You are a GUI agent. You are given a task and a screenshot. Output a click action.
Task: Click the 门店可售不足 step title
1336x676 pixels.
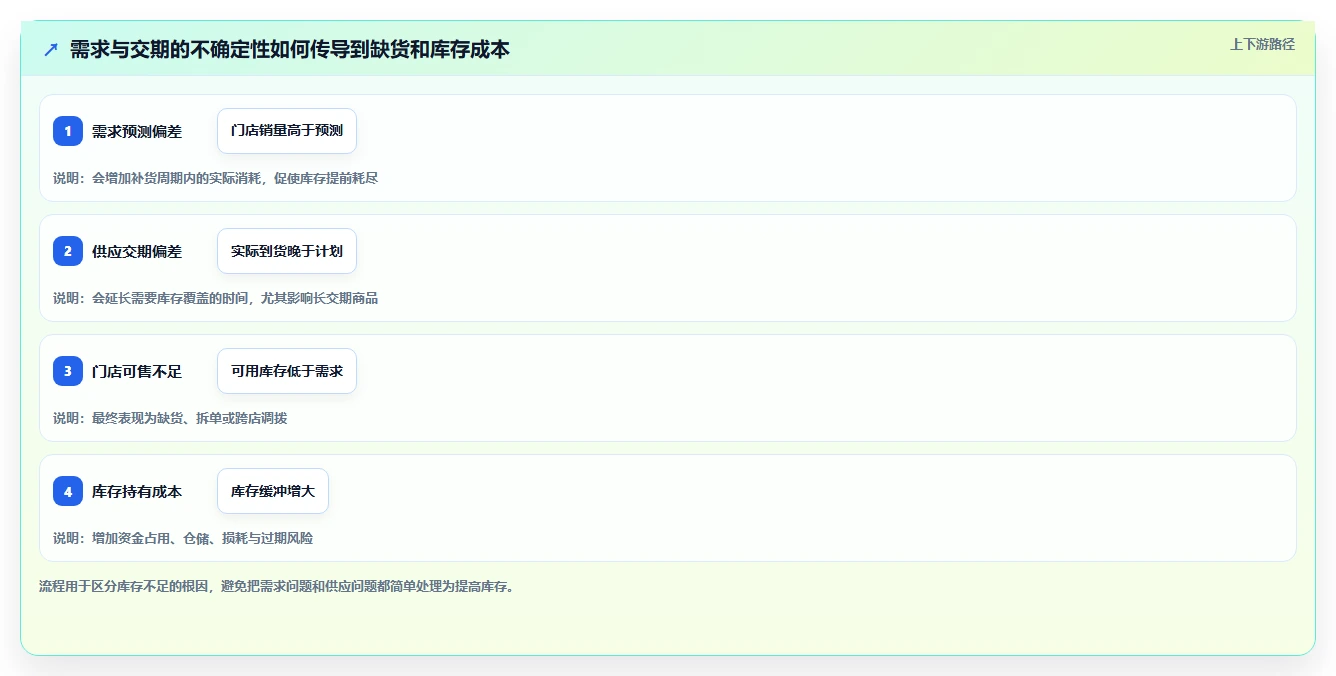(137, 371)
